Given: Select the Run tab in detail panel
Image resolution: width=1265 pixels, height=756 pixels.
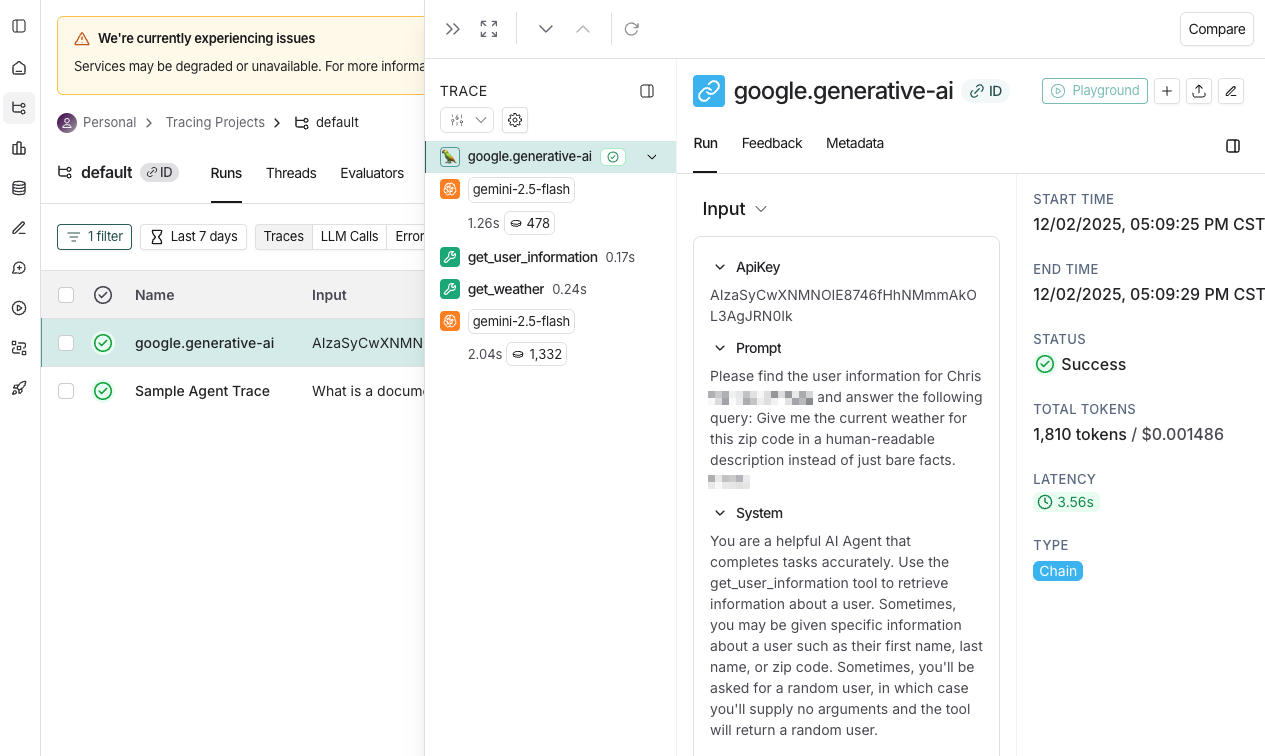Looking at the screenshot, I should point(705,143).
